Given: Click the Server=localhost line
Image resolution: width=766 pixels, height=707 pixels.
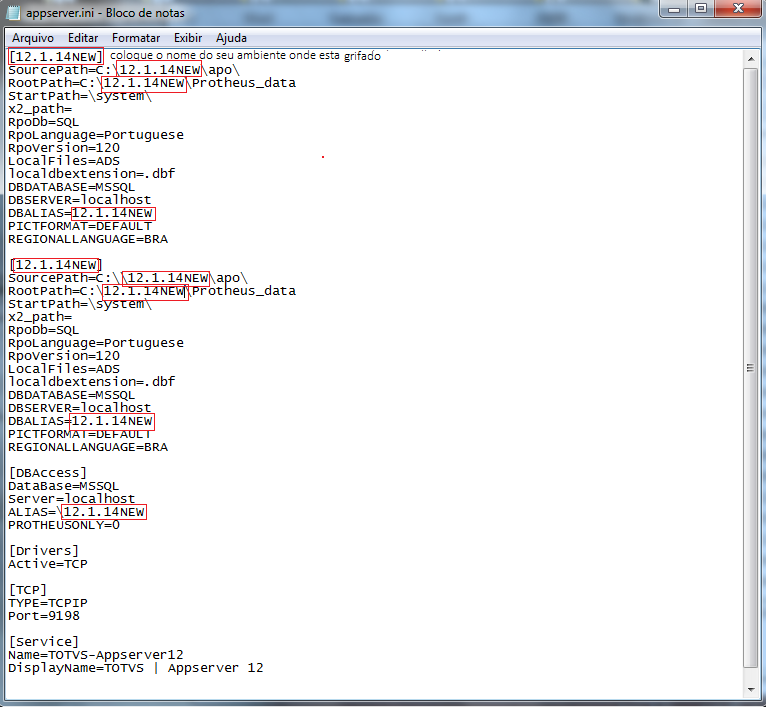Looking at the screenshot, I should [71, 499].
